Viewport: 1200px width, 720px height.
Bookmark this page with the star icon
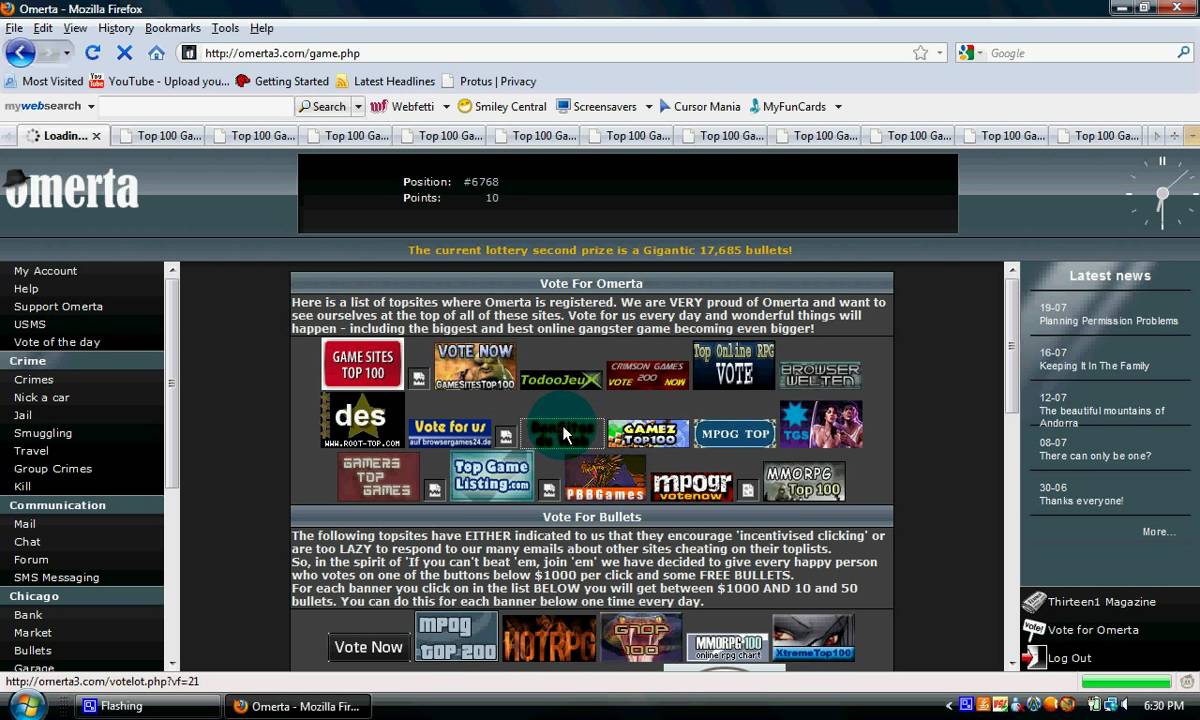920,53
